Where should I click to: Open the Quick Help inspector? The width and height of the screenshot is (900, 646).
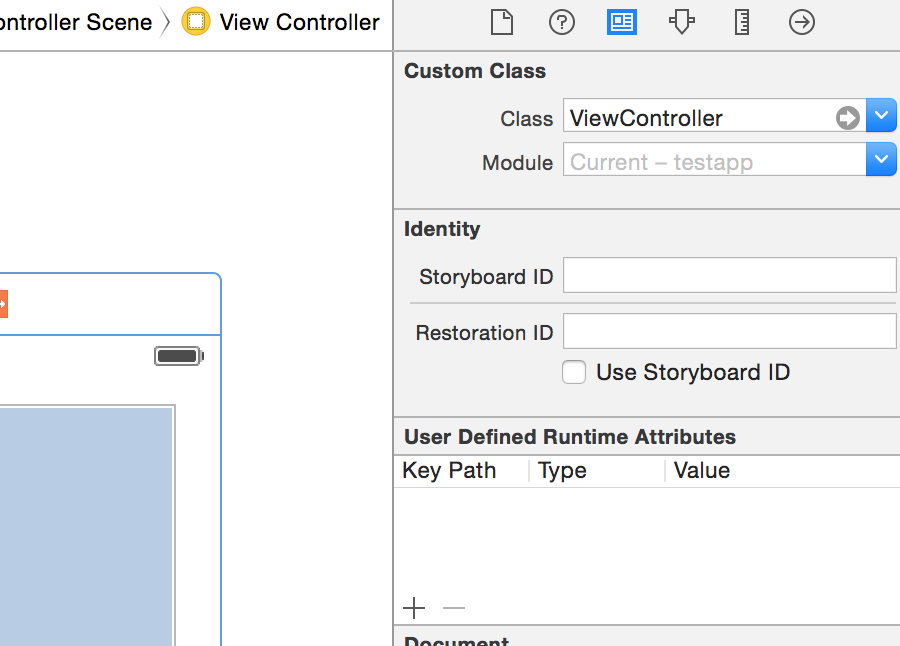pyautogui.click(x=562, y=22)
